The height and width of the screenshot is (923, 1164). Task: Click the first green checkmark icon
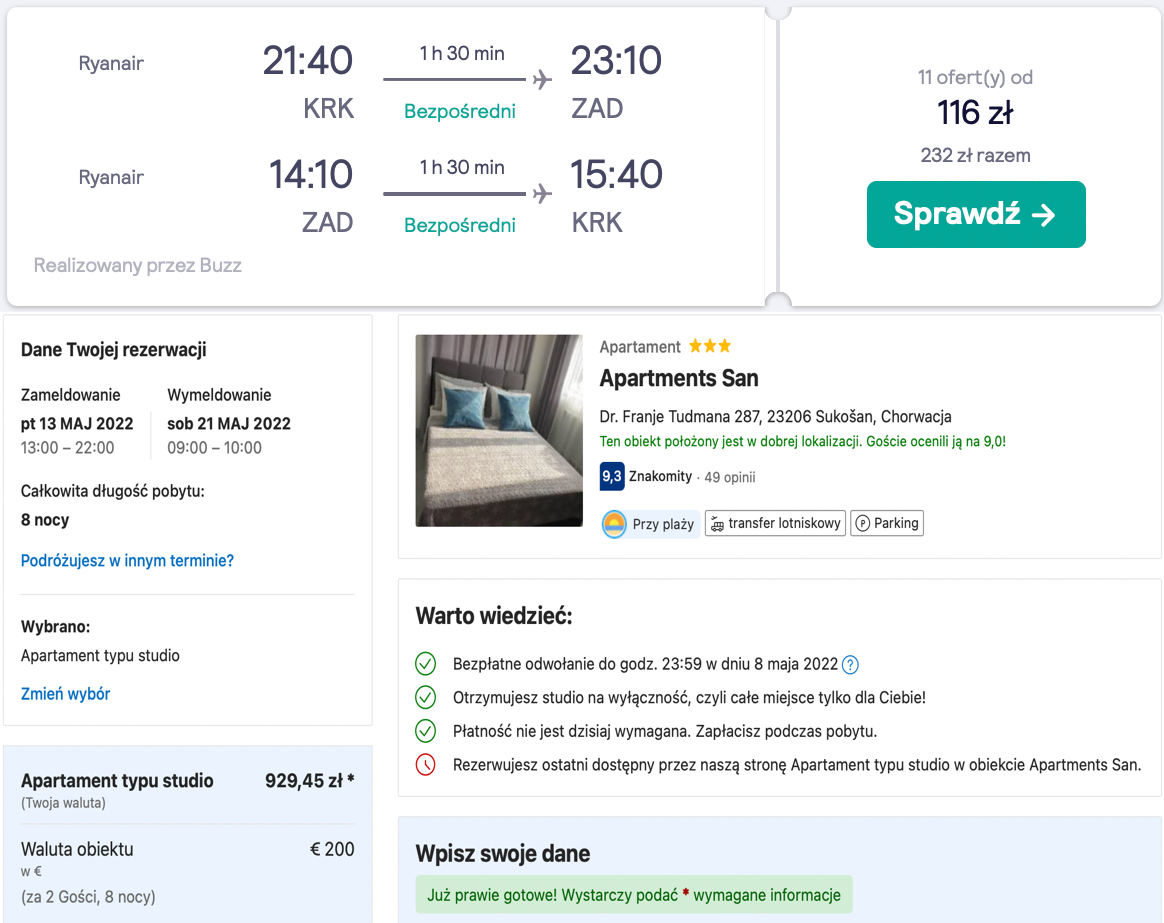tap(426, 664)
